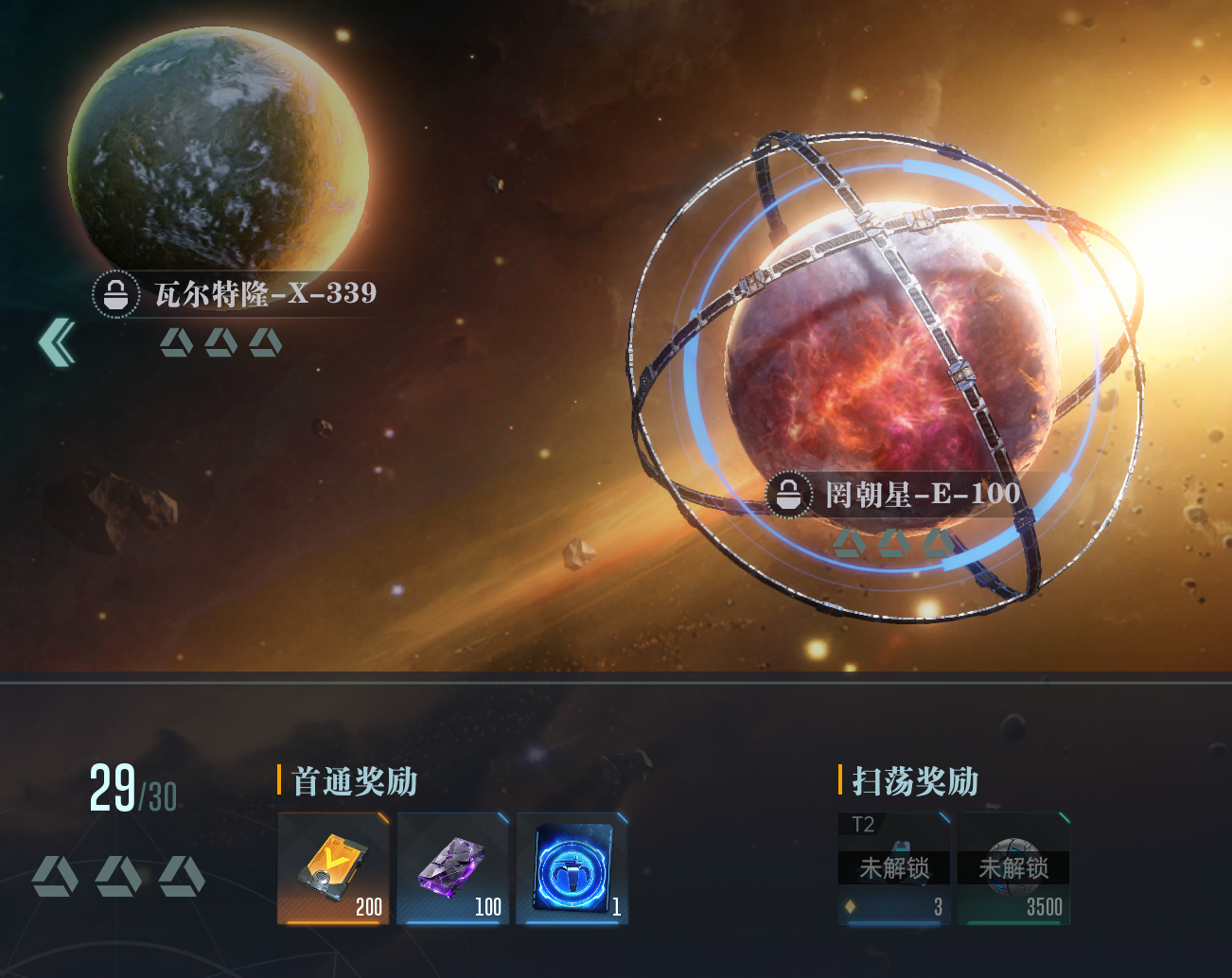Click the green-blue planet 瓦尔特隆

[x=218, y=153]
